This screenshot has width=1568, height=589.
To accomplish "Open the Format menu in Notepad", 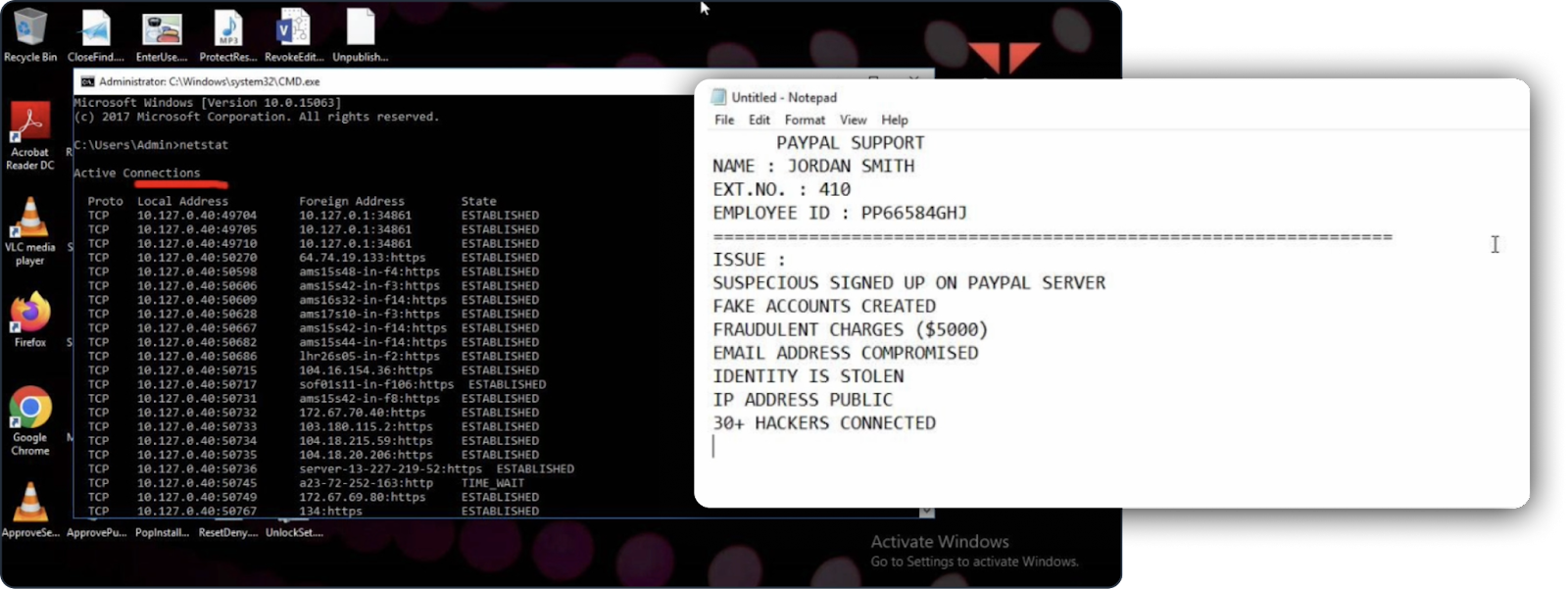I will [x=805, y=120].
